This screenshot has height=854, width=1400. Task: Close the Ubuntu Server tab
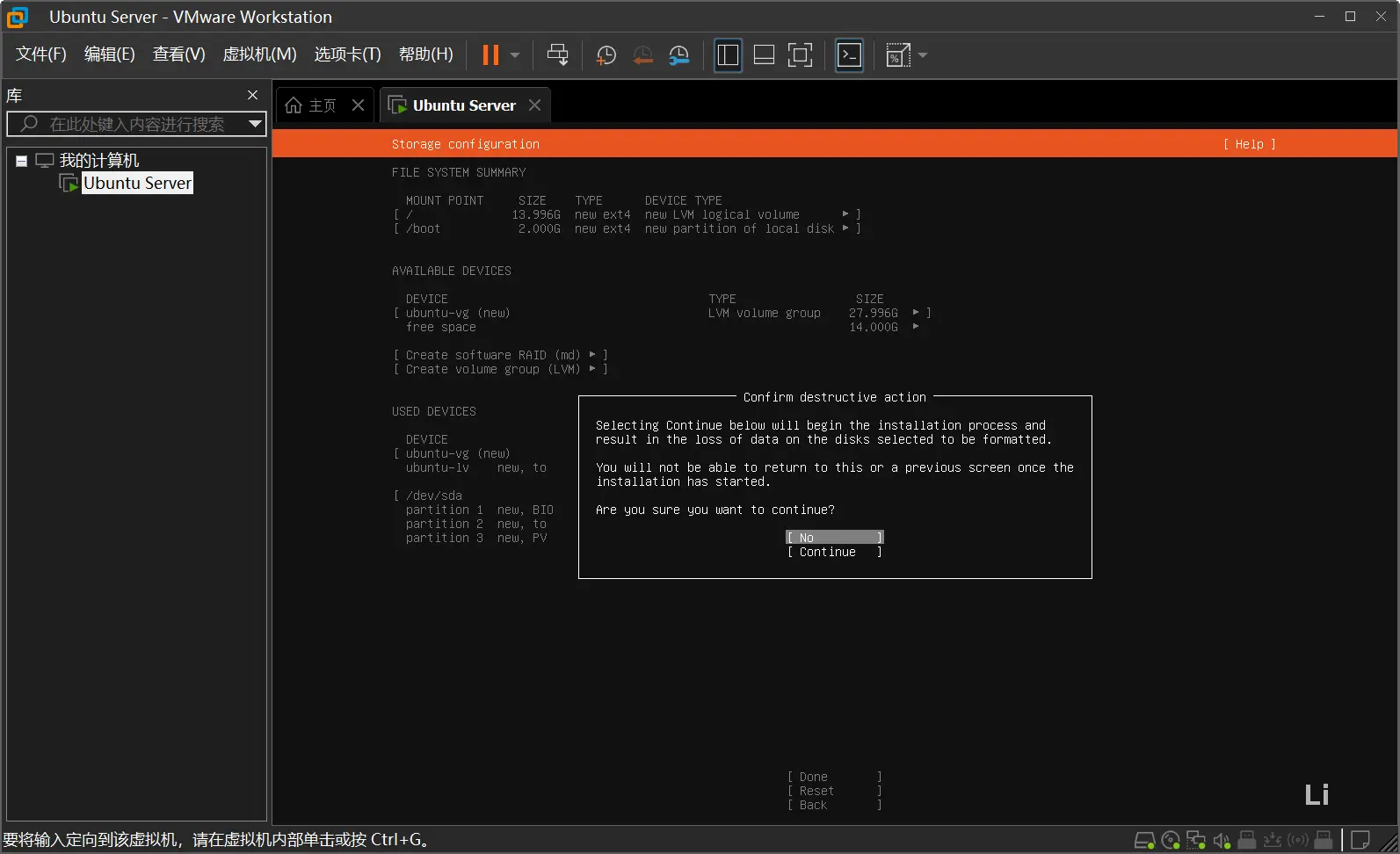click(534, 105)
